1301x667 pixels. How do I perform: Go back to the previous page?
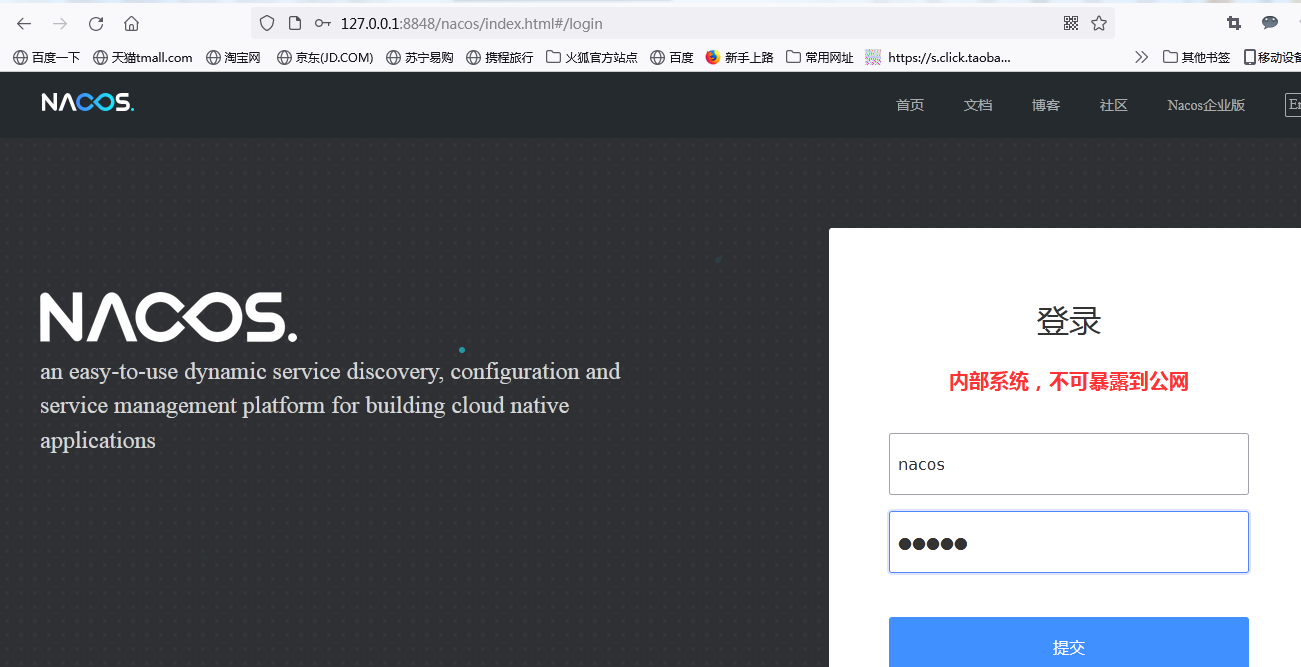[x=24, y=23]
